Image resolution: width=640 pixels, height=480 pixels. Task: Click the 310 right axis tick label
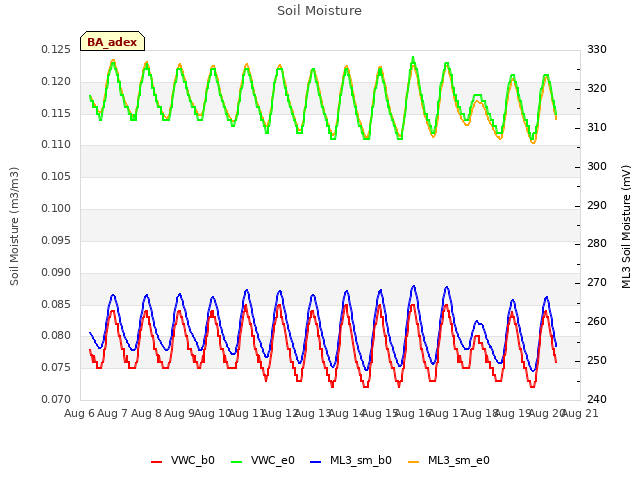pyautogui.click(x=597, y=127)
